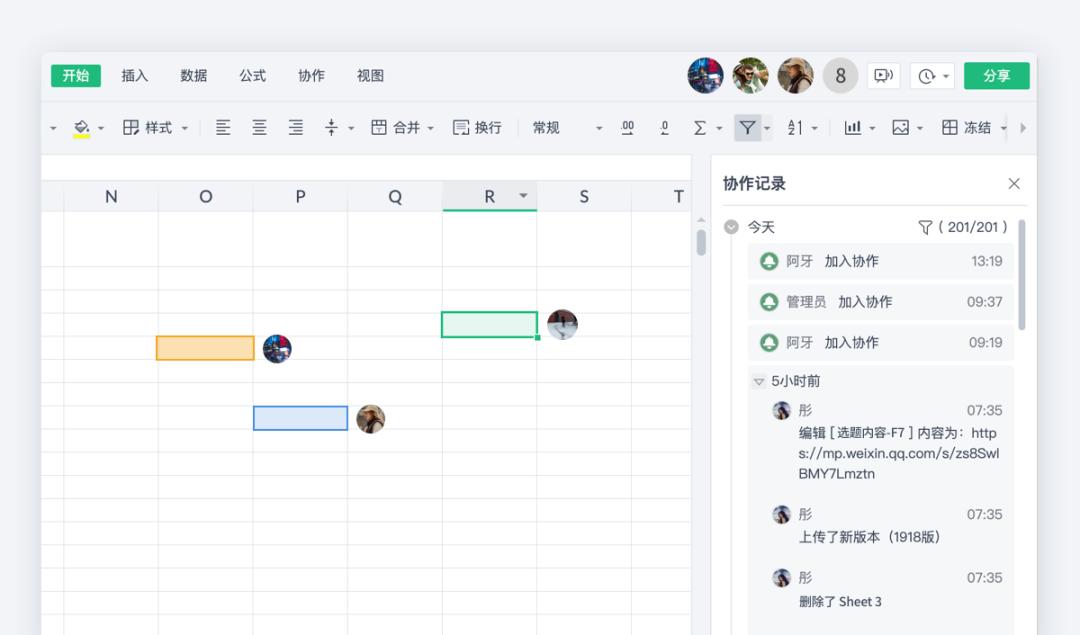The image size is (1080, 635).
Task: Open column R header dropdown arrow
Action: click(x=523, y=196)
